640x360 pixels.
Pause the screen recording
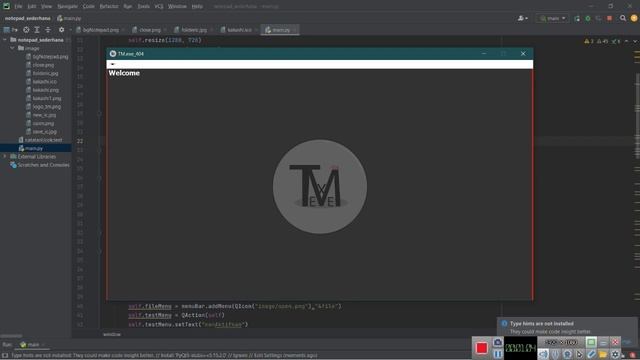[498, 354]
